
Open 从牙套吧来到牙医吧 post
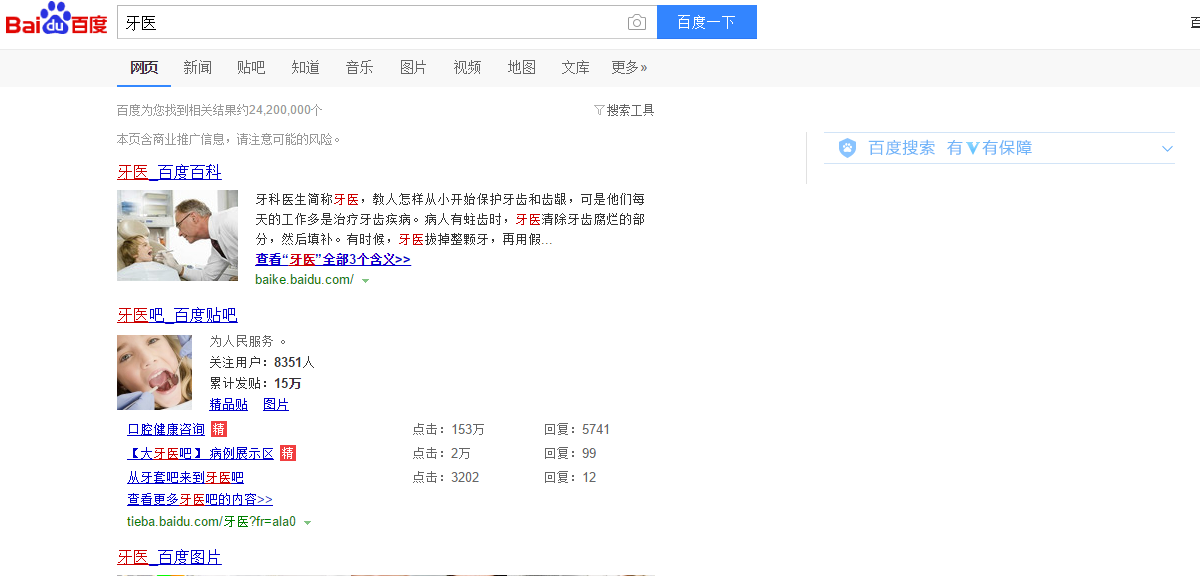185,477
